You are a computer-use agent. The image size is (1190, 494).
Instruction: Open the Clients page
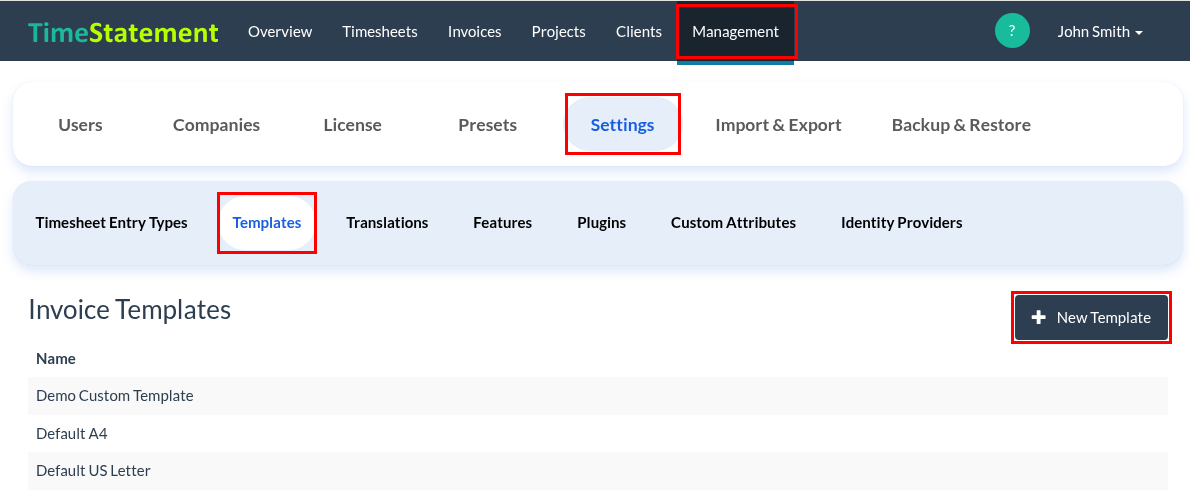tap(639, 32)
